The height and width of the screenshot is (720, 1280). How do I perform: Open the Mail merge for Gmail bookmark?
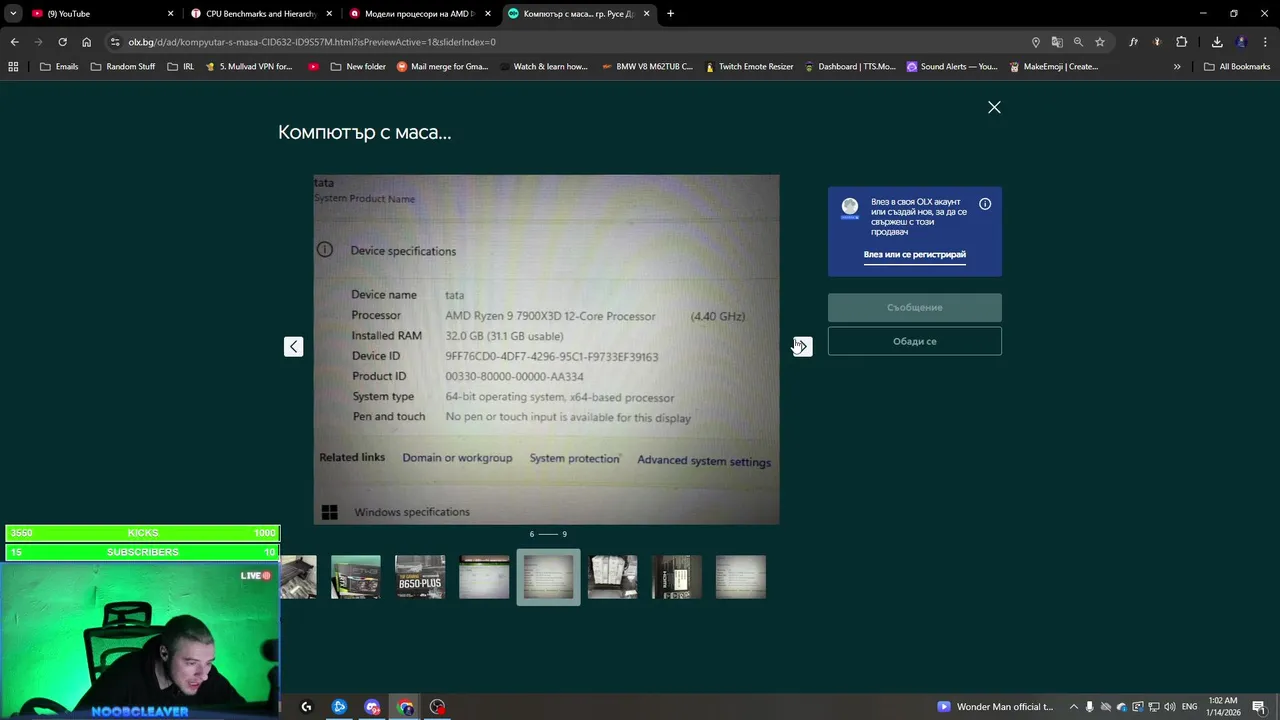[x=443, y=67]
